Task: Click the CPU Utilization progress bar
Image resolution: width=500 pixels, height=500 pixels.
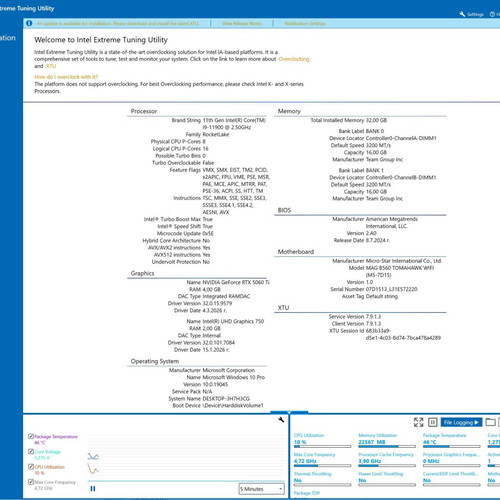Action: click(x=322, y=446)
